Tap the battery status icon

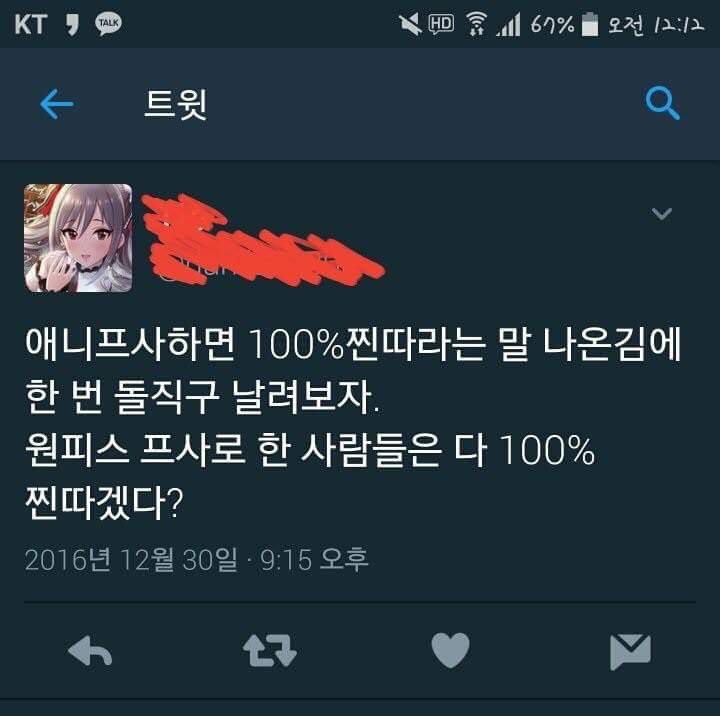point(590,24)
